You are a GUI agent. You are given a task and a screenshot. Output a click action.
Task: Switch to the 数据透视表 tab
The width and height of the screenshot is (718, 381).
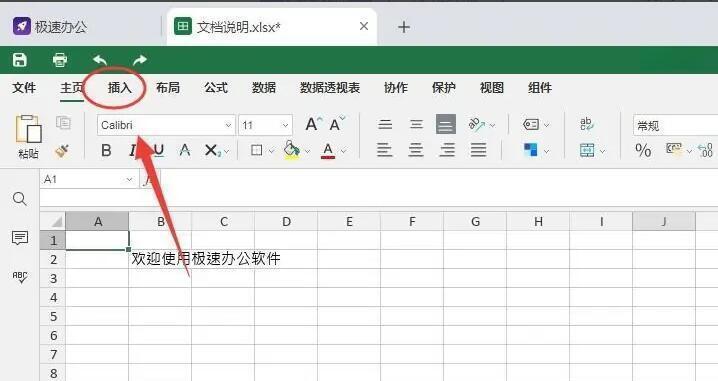pyautogui.click(x=330, y=87)
